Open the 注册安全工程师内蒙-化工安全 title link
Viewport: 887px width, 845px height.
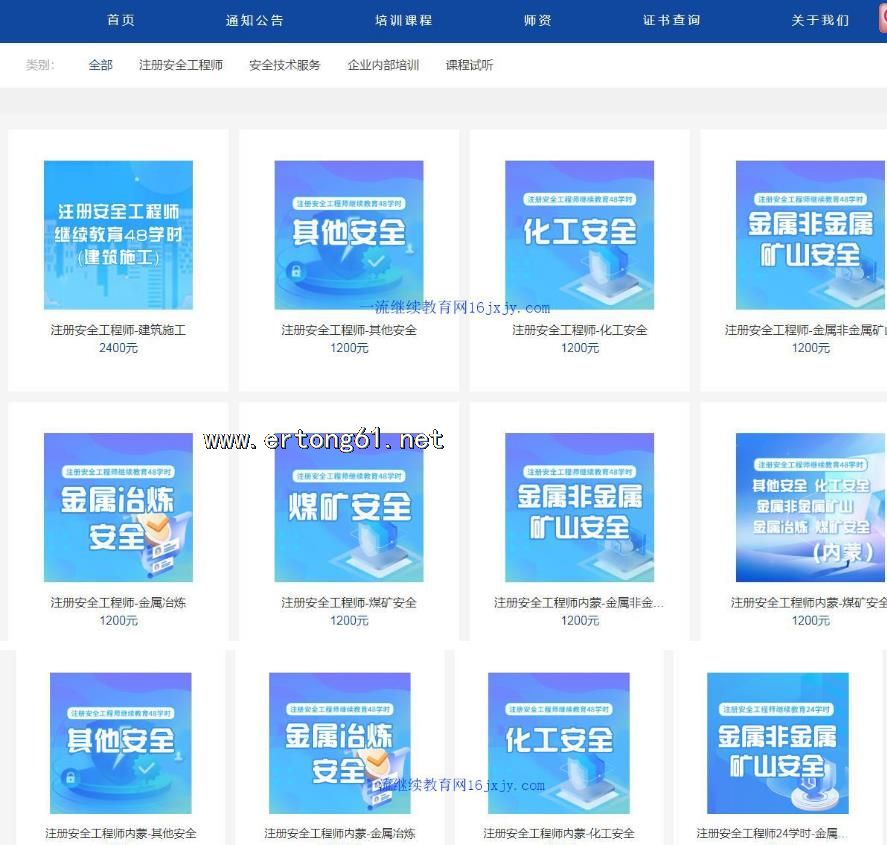tap(559, 833)
